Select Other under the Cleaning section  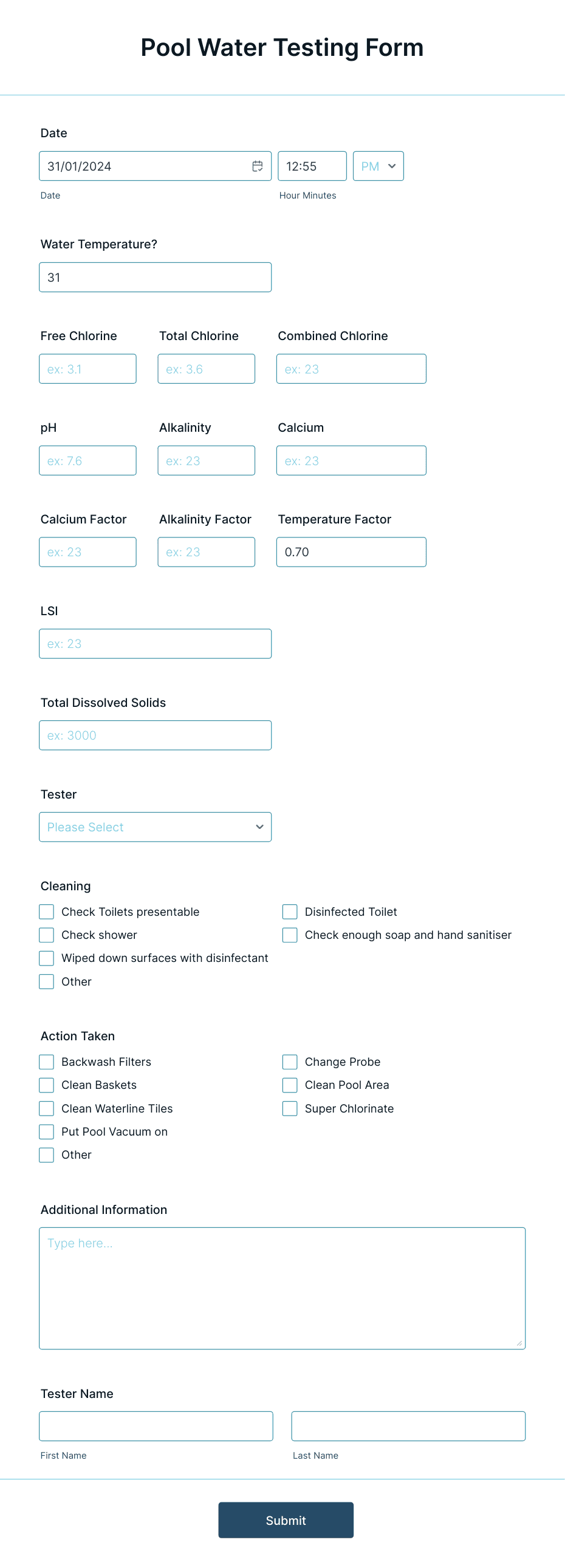pyautogui.click(x=46, y=981)
